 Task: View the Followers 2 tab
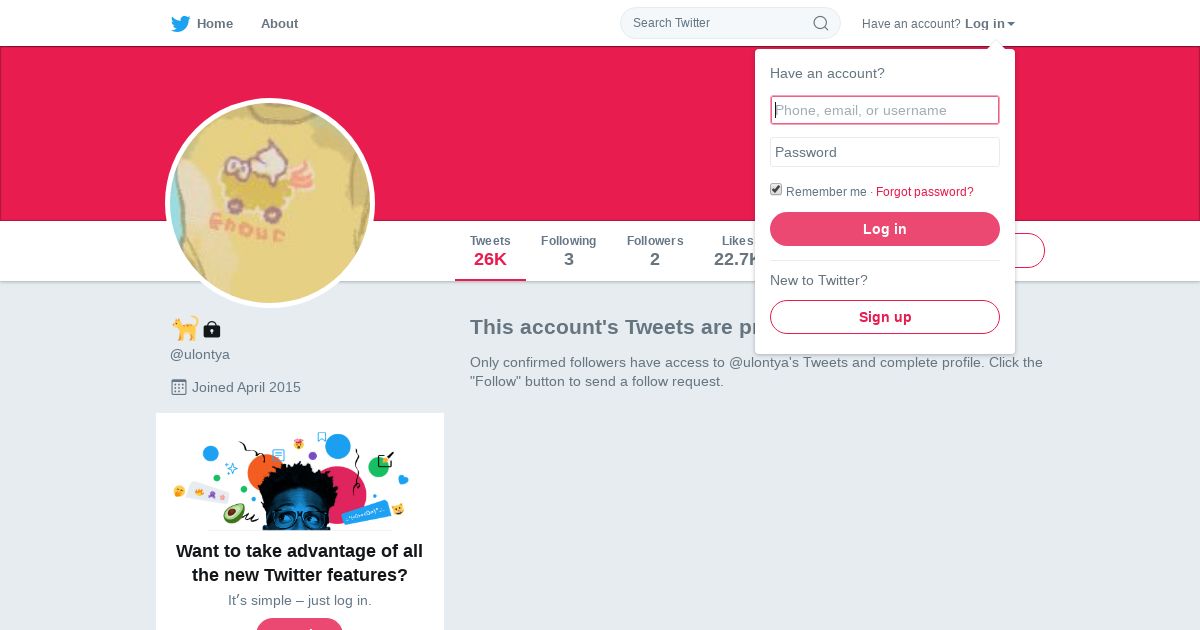click(655, 251)
